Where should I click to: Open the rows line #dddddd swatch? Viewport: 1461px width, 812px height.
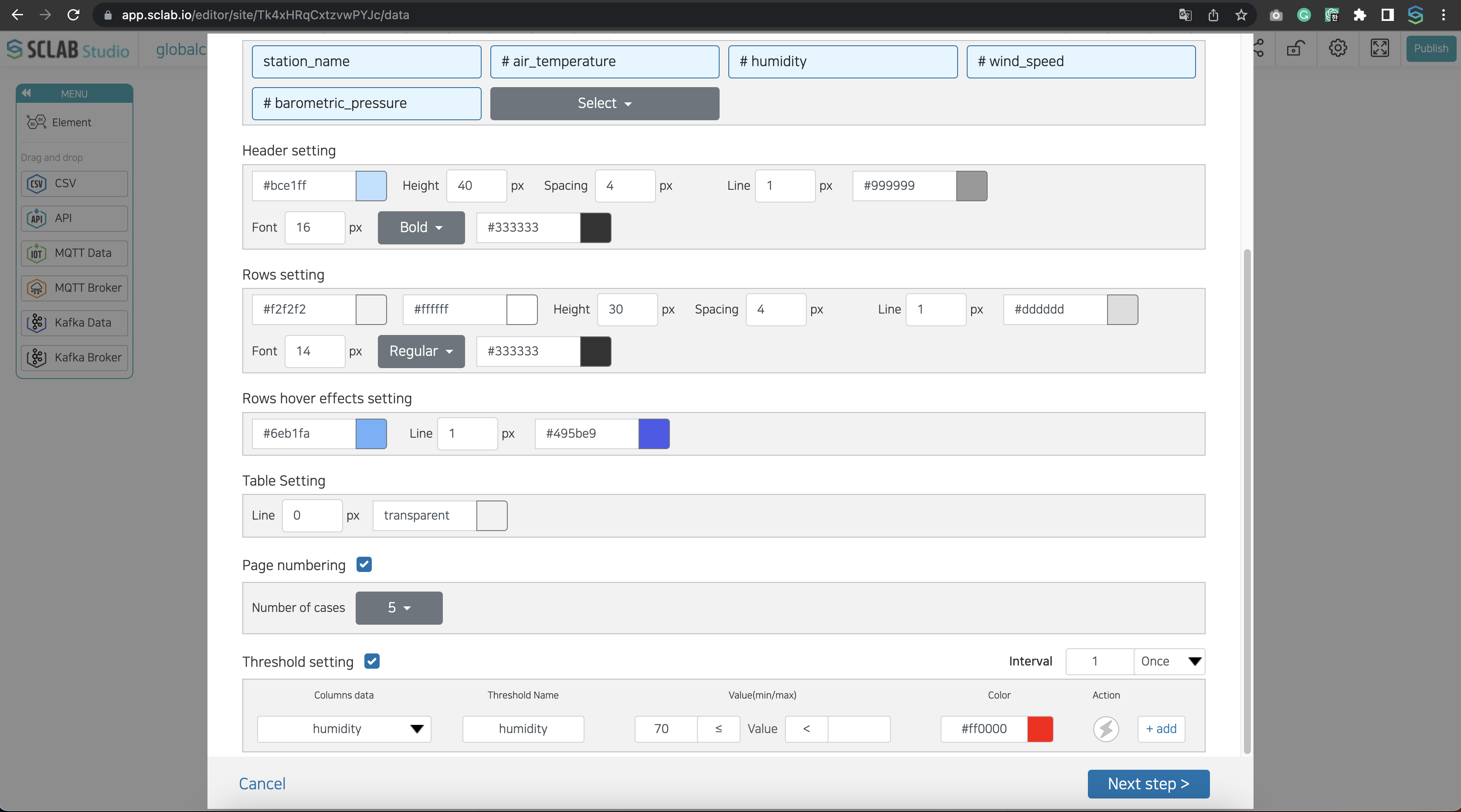[1122, 309]
